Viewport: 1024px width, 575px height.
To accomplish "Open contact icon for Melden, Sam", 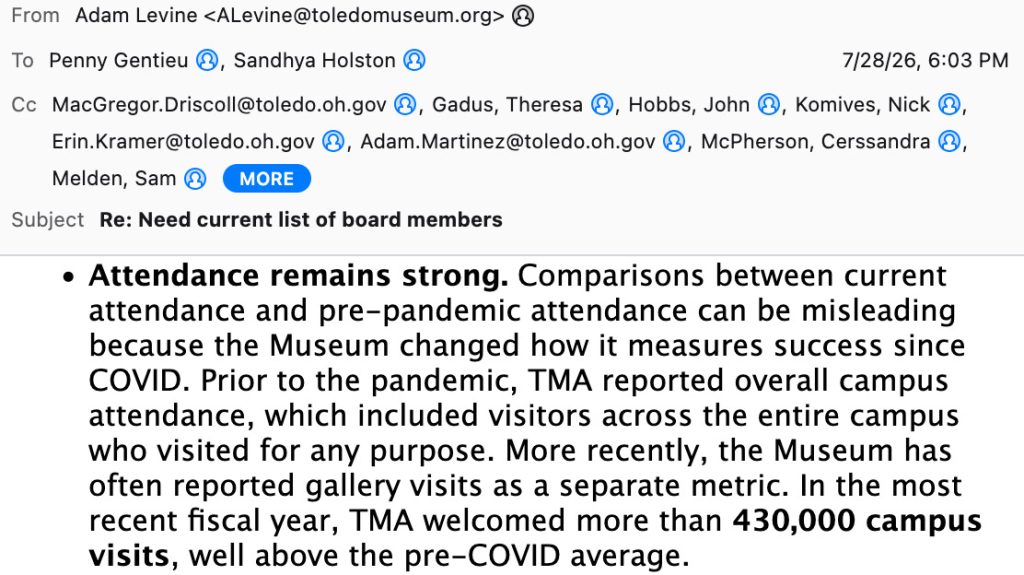I will point(195,178).
